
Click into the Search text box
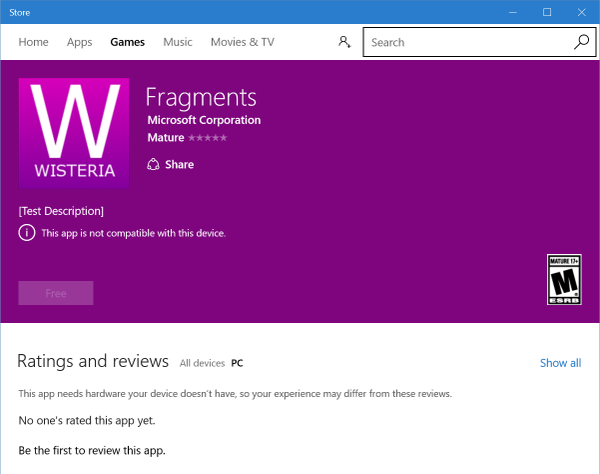point(465,42)
